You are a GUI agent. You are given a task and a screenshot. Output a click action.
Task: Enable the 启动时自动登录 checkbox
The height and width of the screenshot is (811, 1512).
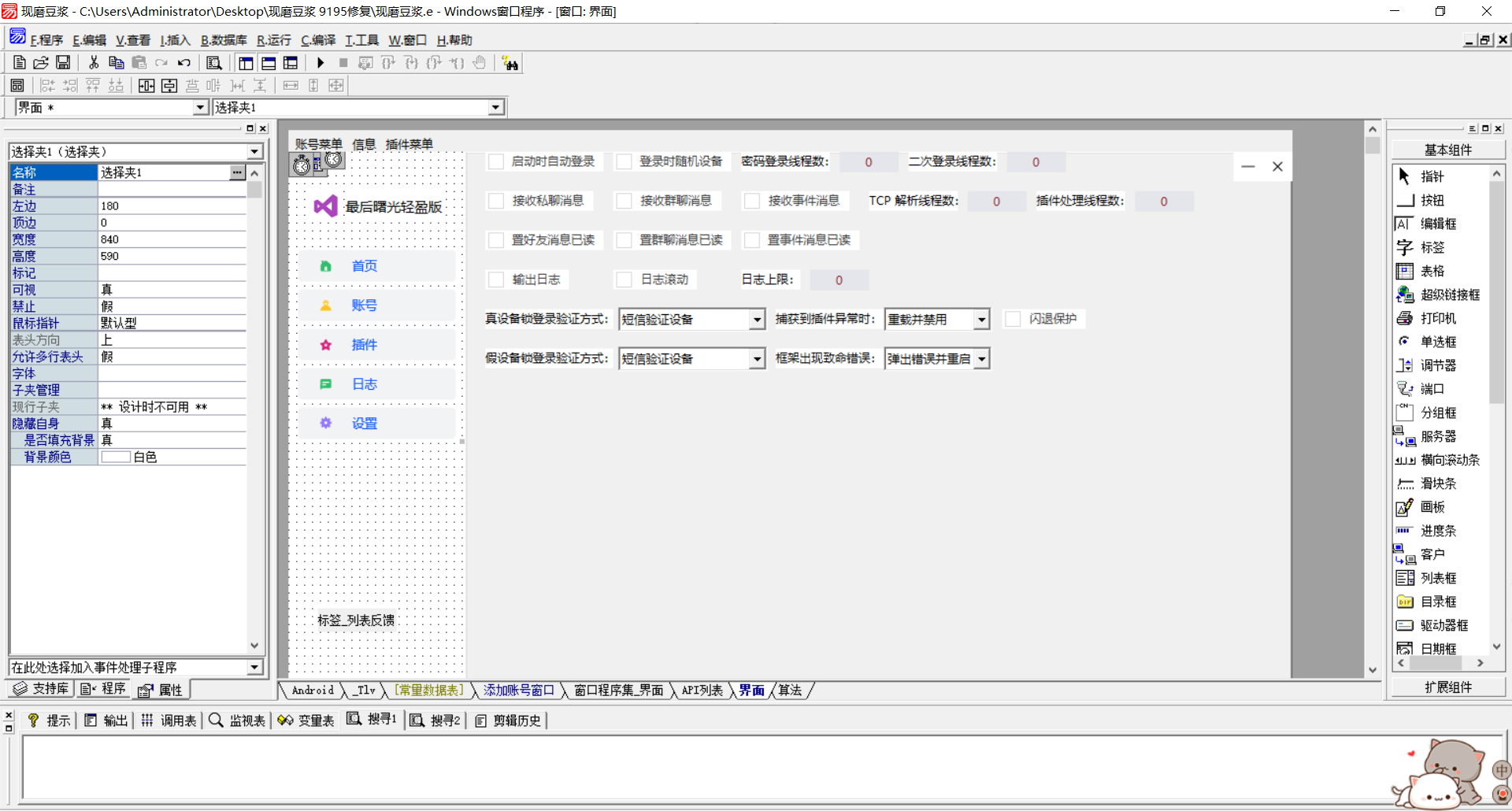[x=496, y=161]
